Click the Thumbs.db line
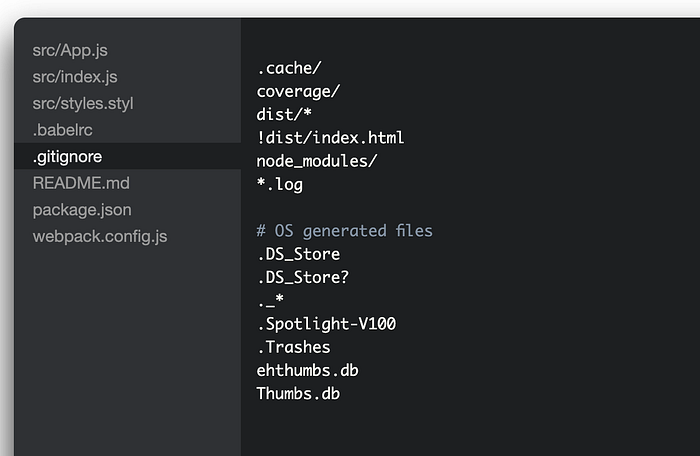The height and width of the screenshot is (456, 700). (x=298, y=393)
